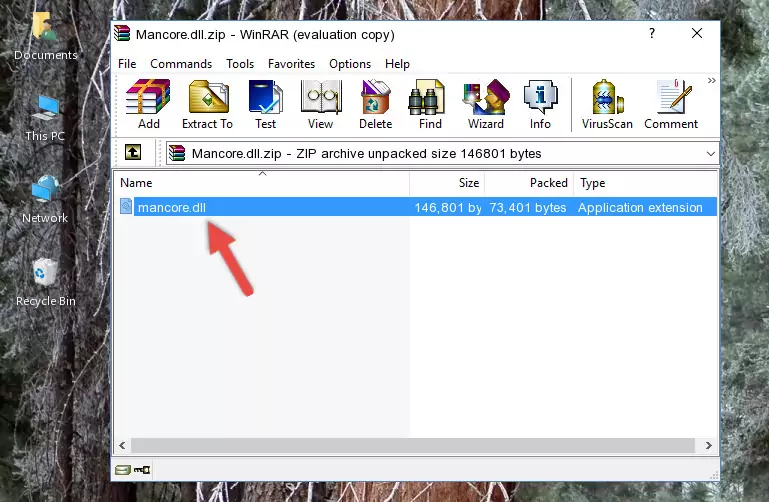769x502 pixels.
Task: Sort by the Type column header
Action: tap(645, 182)
